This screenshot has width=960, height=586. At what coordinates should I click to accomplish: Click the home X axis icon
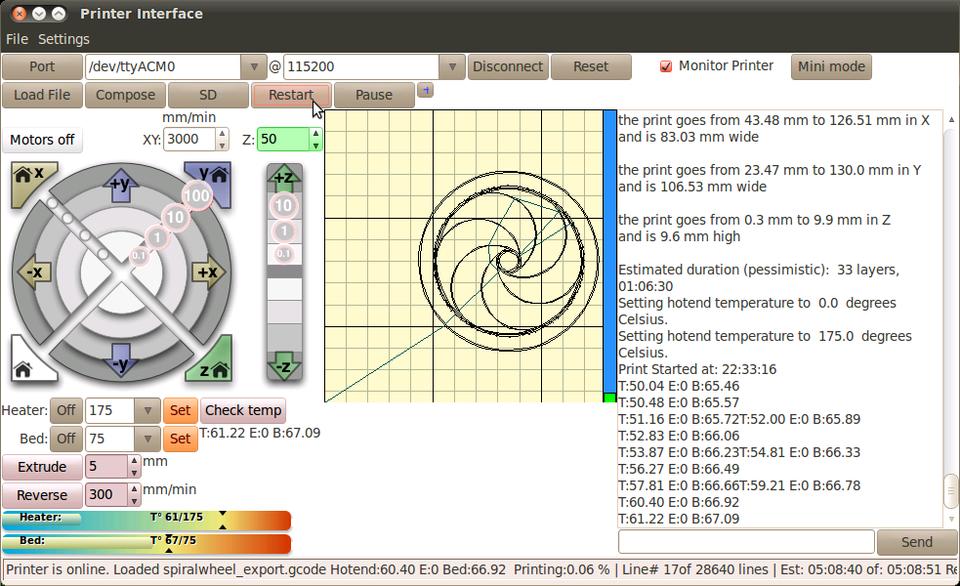[28, 182]
